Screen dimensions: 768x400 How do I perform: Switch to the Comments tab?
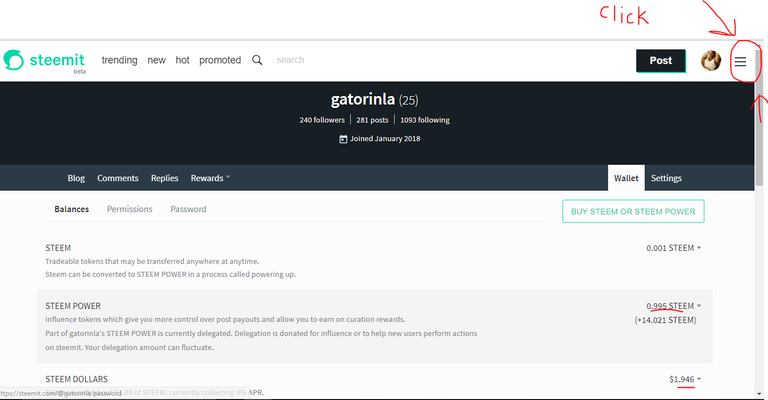(x=118, y=178)
